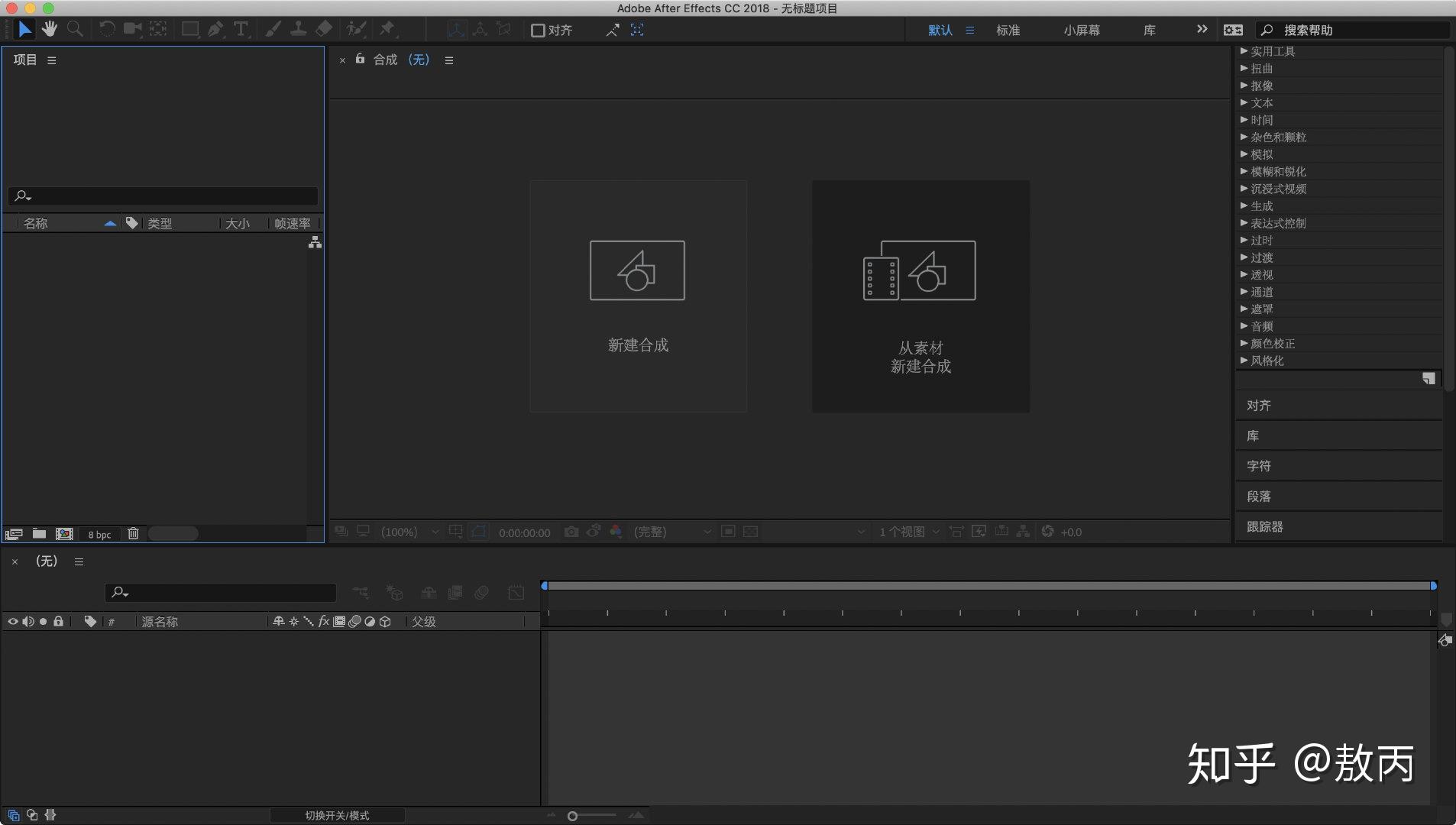Toggle region of interest button in viewer

tap(728, 532)
